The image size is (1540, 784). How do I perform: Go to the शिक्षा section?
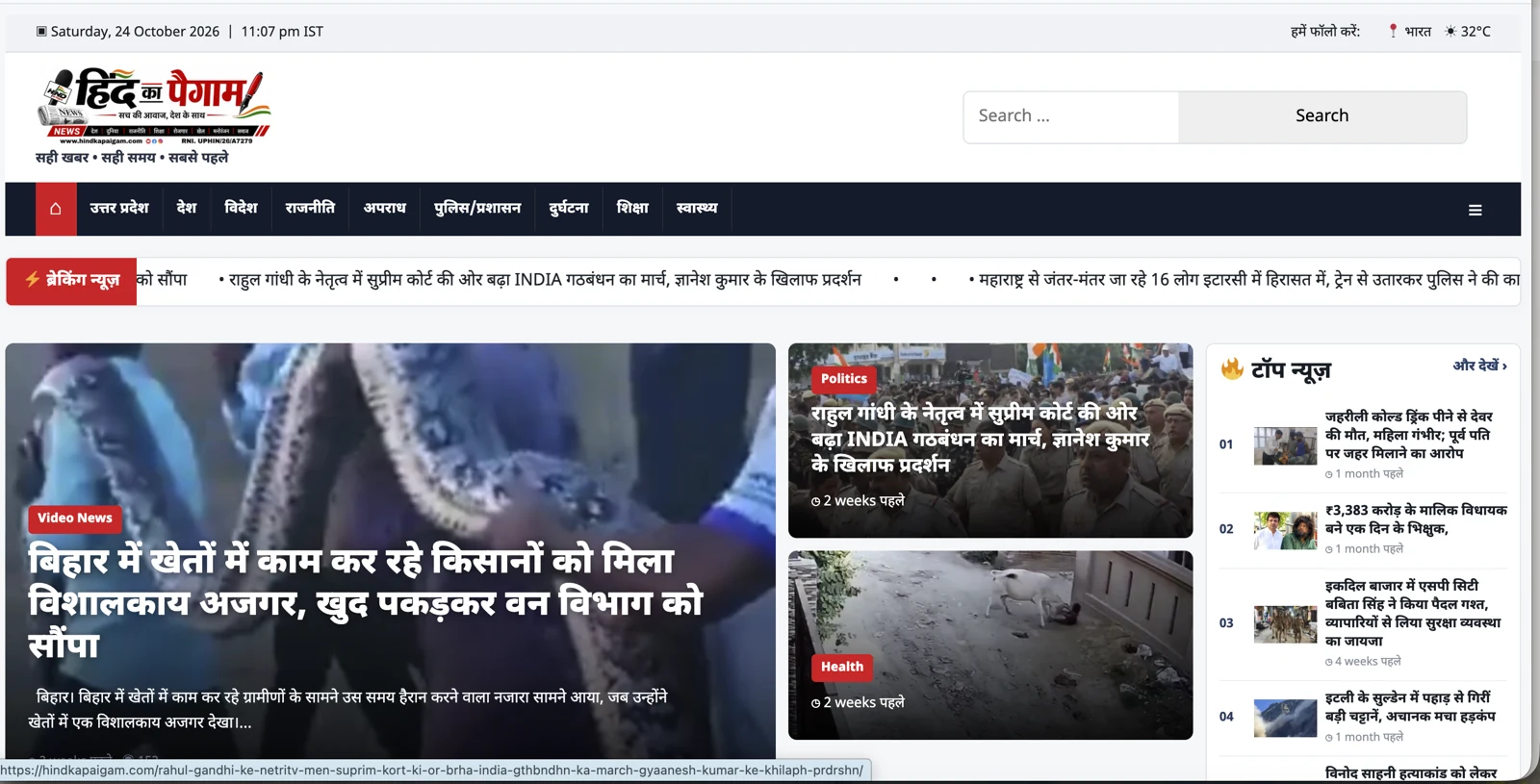[632, 209]
